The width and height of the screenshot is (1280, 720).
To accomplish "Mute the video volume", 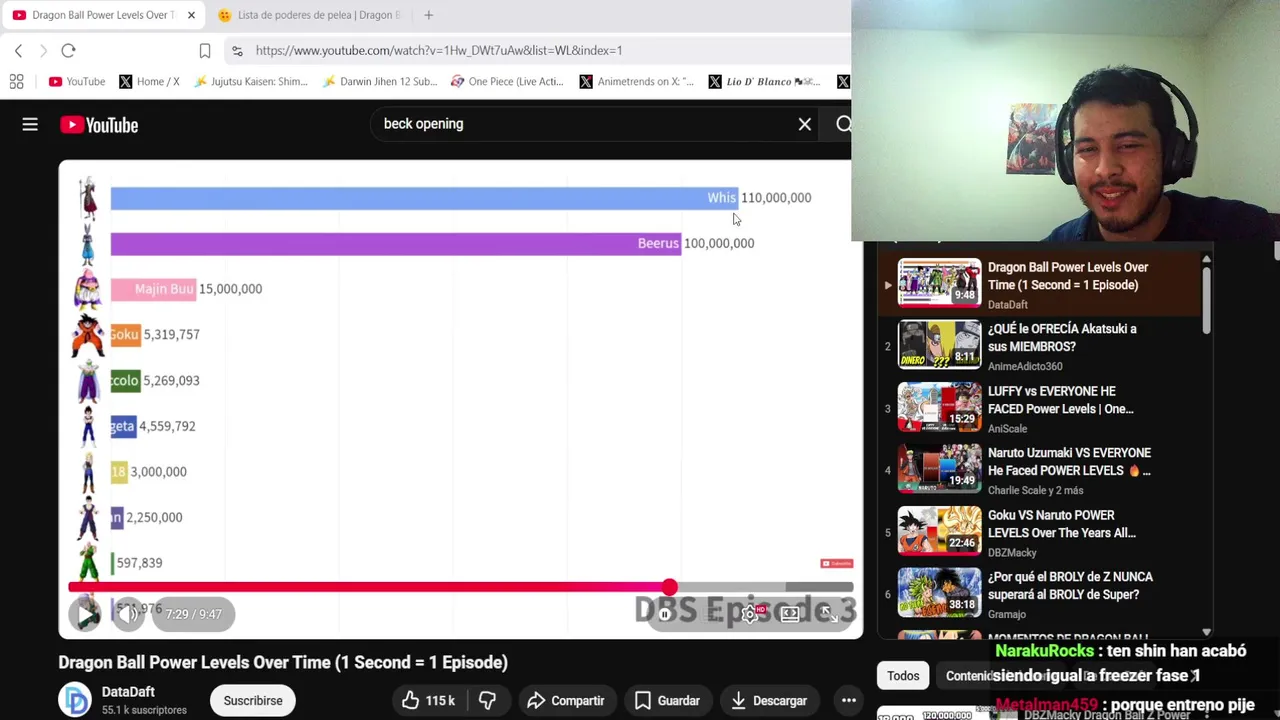I will [x=128, y=614].
